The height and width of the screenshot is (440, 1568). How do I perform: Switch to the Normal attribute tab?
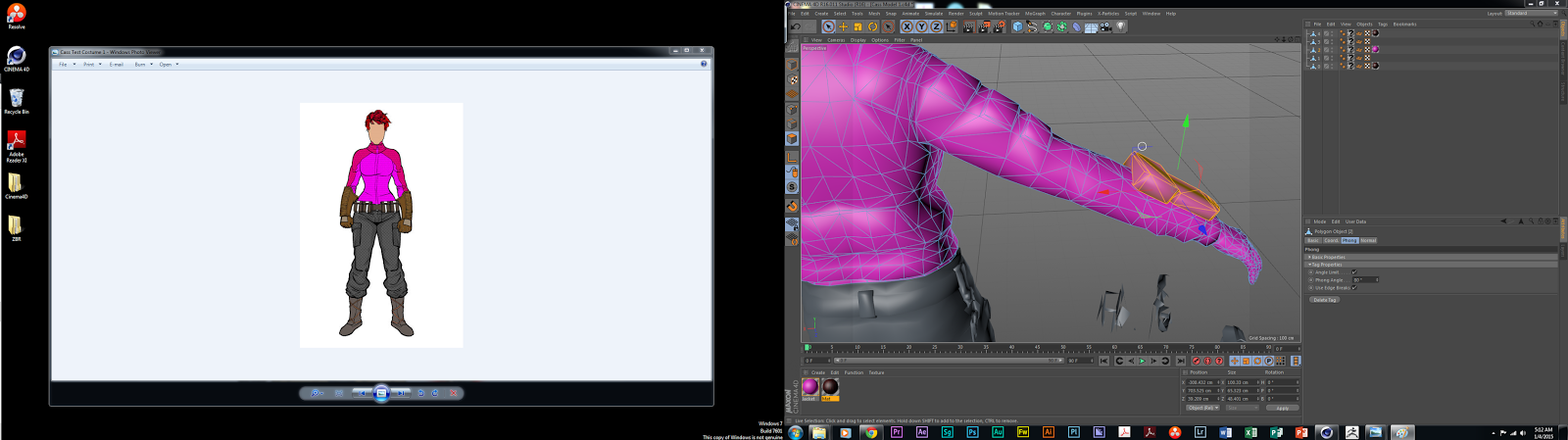pos(1368,240)
